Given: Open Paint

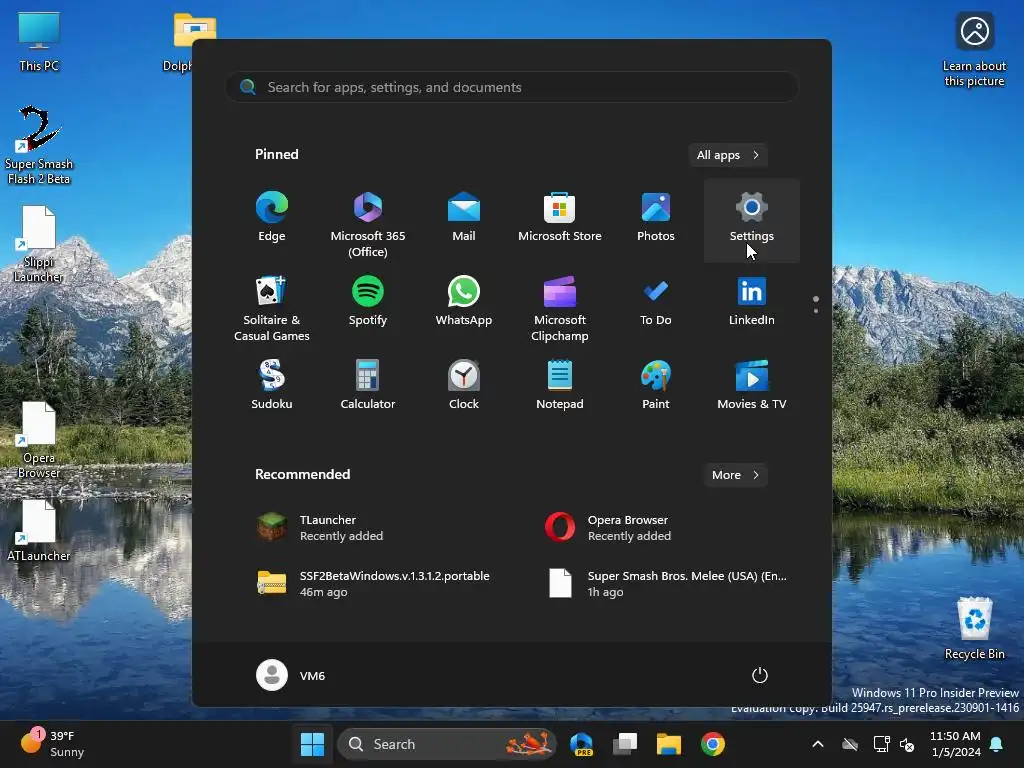Looking at the screenshot, I should 656,385.
